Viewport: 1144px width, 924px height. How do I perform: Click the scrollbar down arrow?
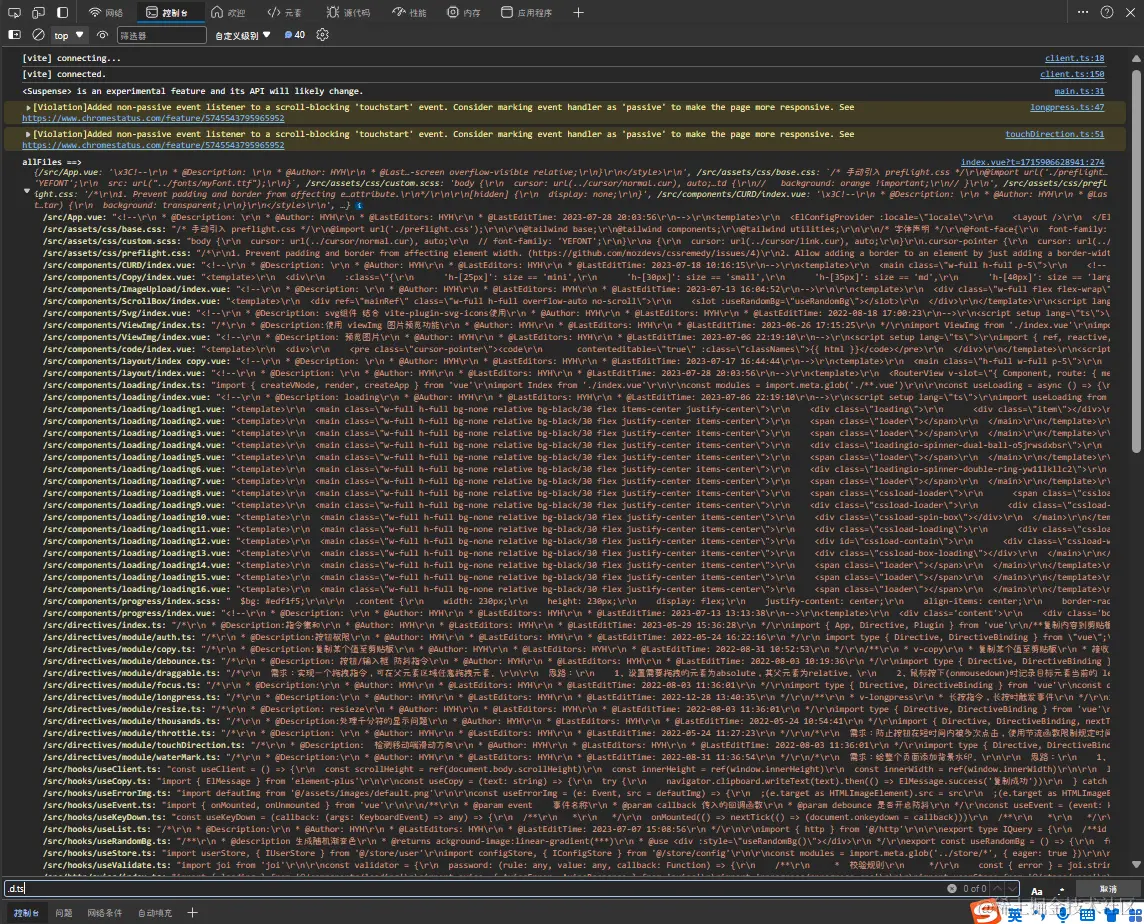pyautogui.click(x=1136, y=865)
